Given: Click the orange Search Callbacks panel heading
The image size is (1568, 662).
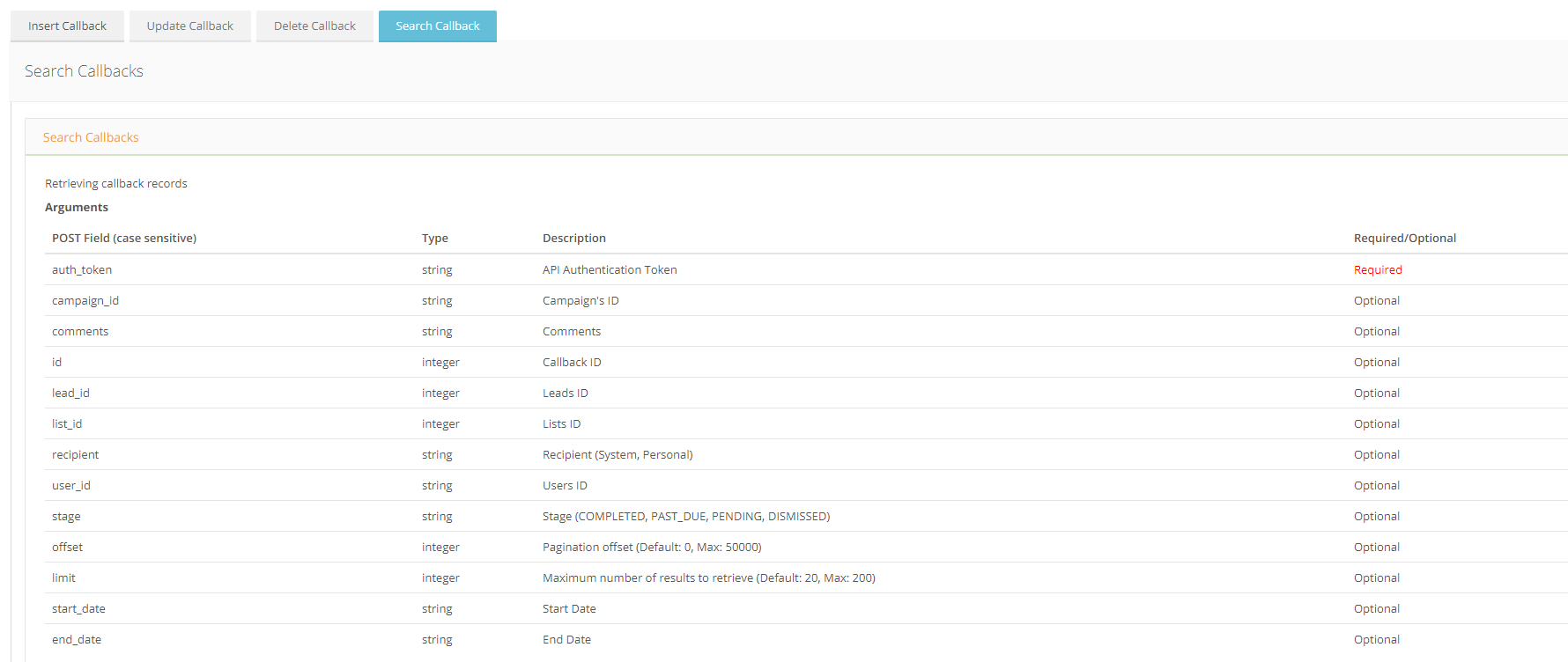Looking at the screenshot, I should (x=91, y=137).
